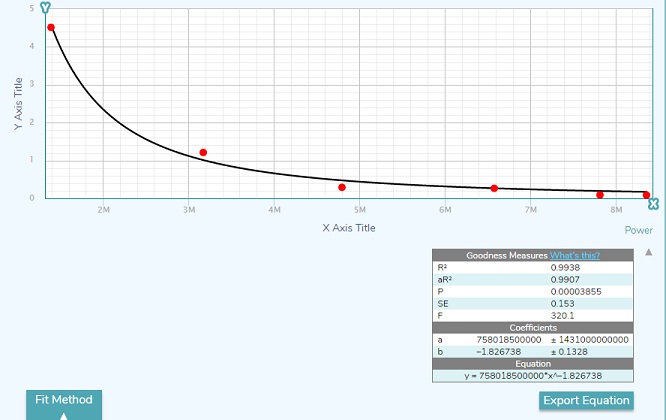Click the R² value 0.9938
This screenshot has width=666, height=420.
[565, 268]
